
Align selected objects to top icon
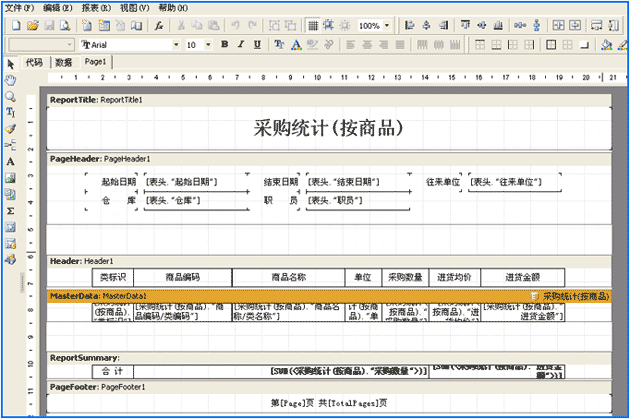point(465,25)
